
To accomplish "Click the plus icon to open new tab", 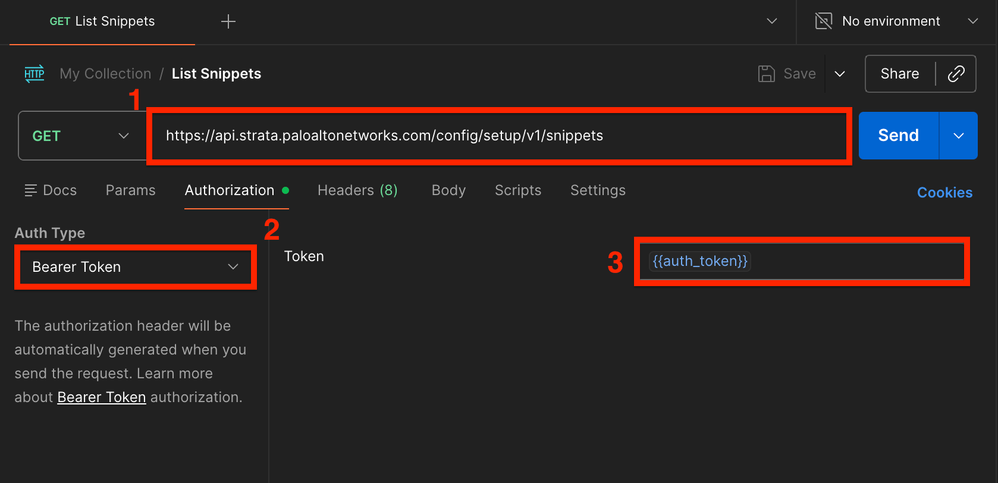I will pyautogui.click(x=228, y=22).
